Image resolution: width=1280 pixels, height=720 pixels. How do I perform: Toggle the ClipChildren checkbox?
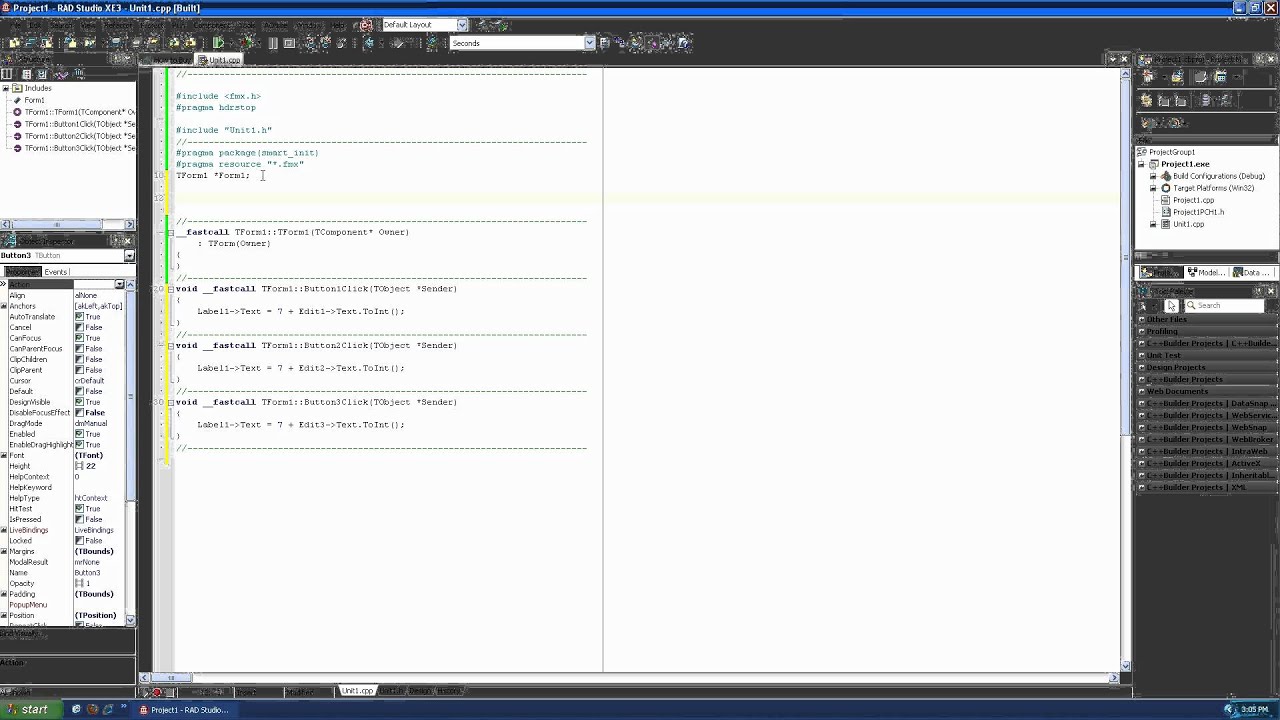pyautogui.click(x=79, y=359)
